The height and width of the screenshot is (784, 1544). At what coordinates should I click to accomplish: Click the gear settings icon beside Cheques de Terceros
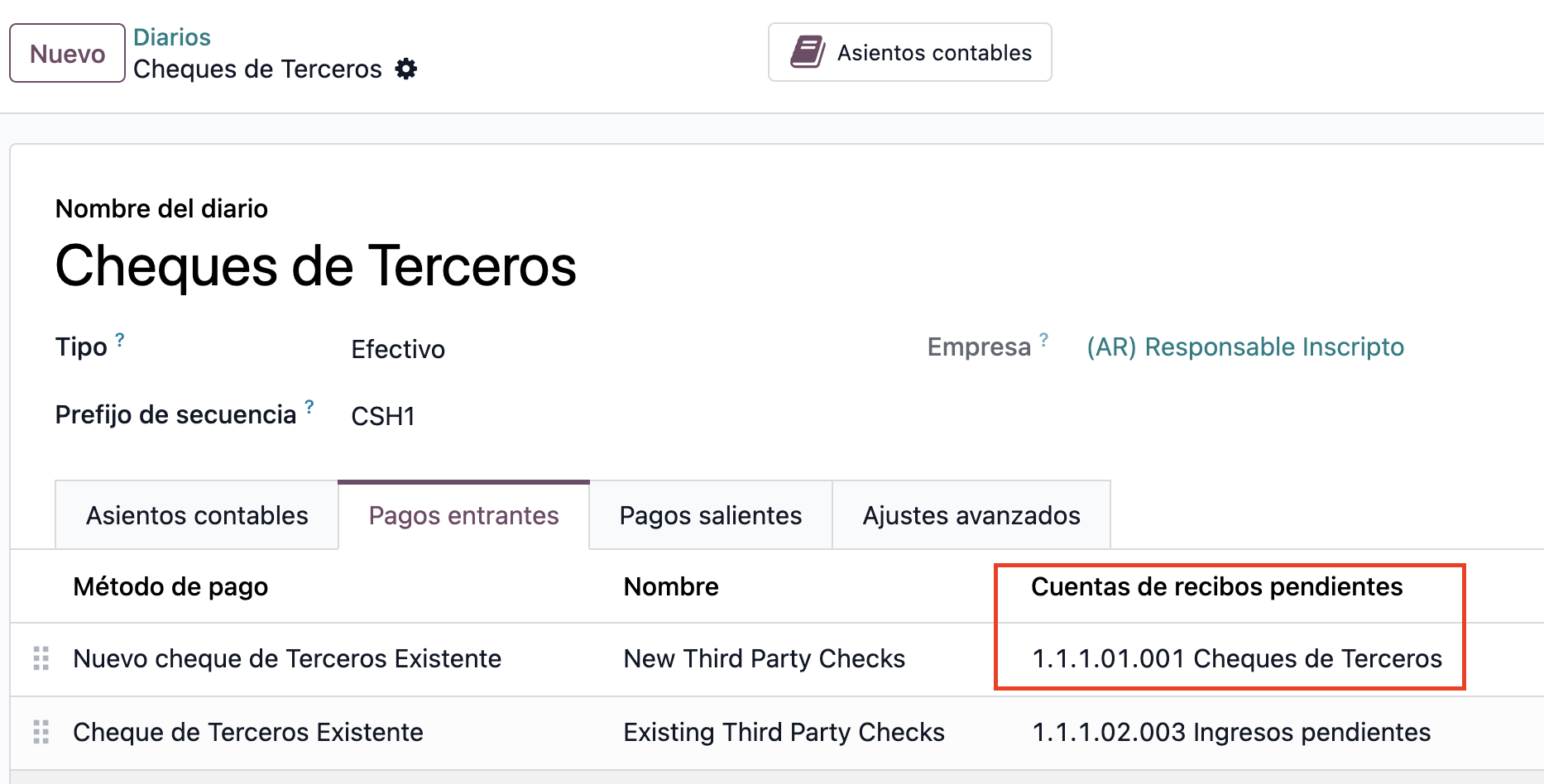click(x=405, y=69)
